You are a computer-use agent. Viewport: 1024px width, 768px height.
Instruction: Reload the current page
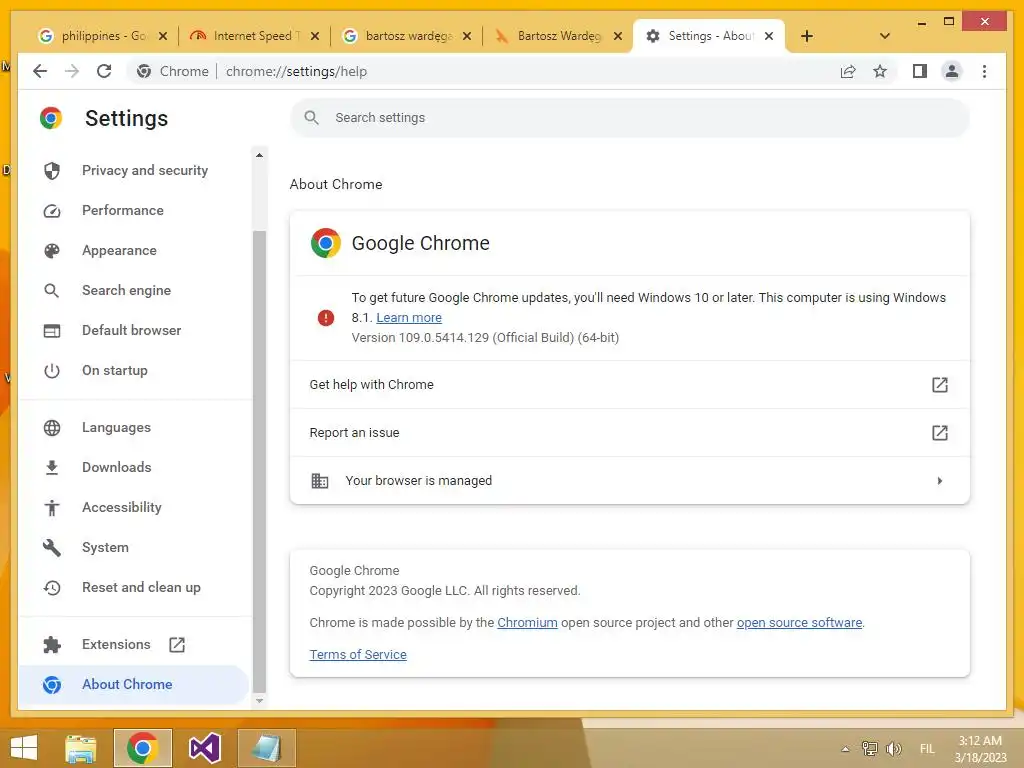point(104,71)
